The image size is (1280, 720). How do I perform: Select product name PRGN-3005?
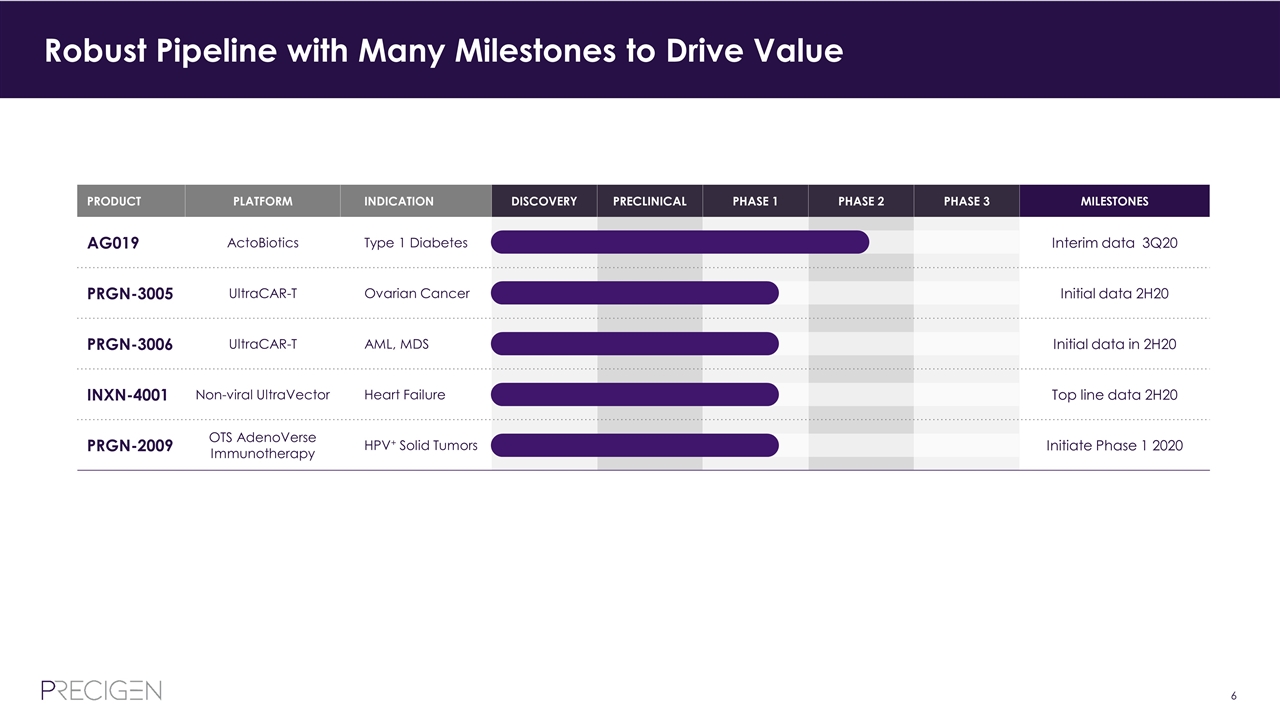click(x=130, y=294)
